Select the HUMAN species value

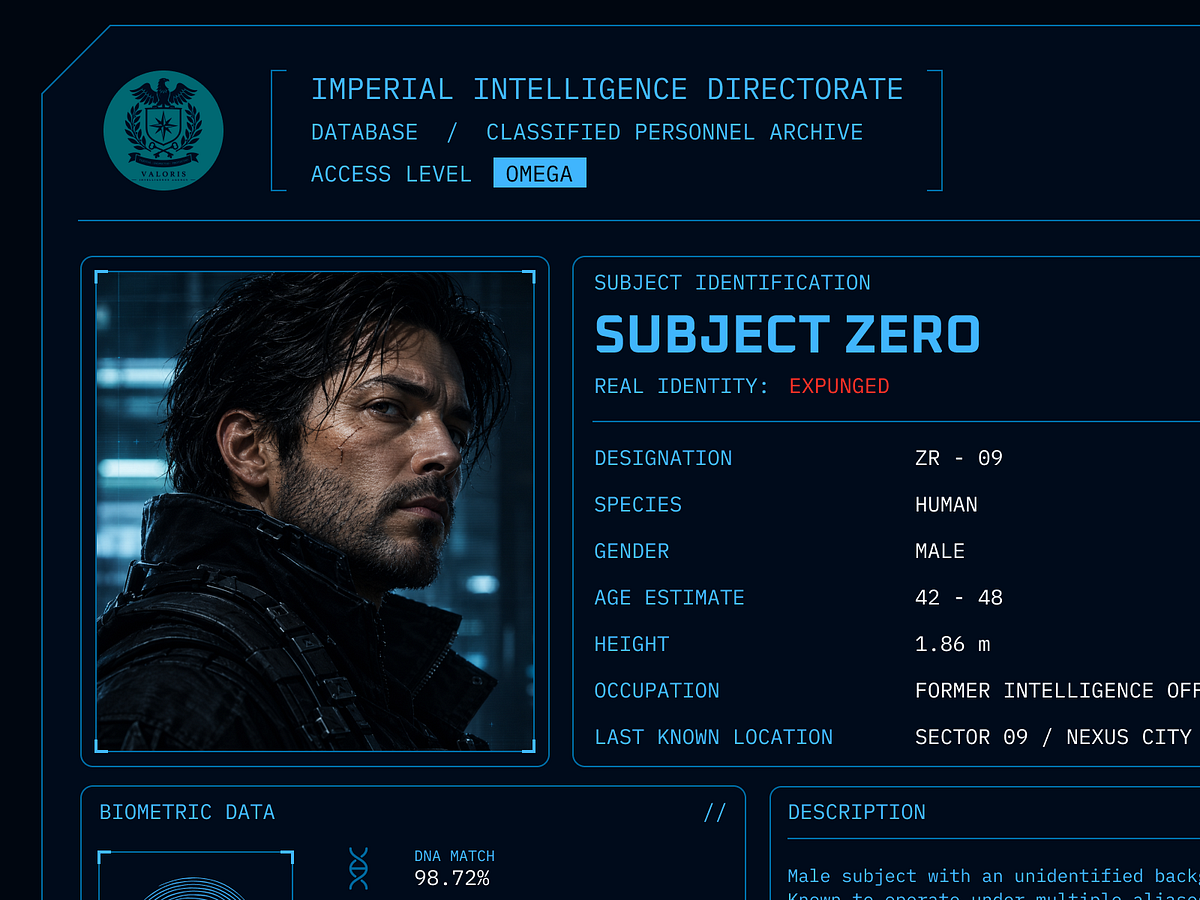946,505
